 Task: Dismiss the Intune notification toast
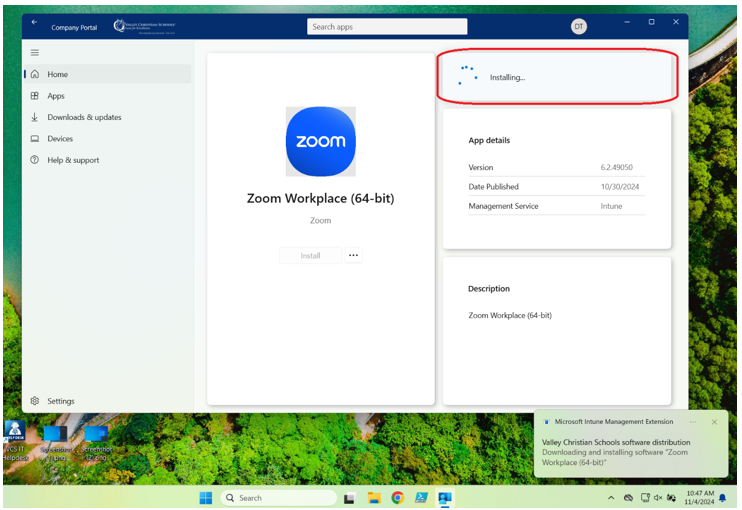[715, 422]
